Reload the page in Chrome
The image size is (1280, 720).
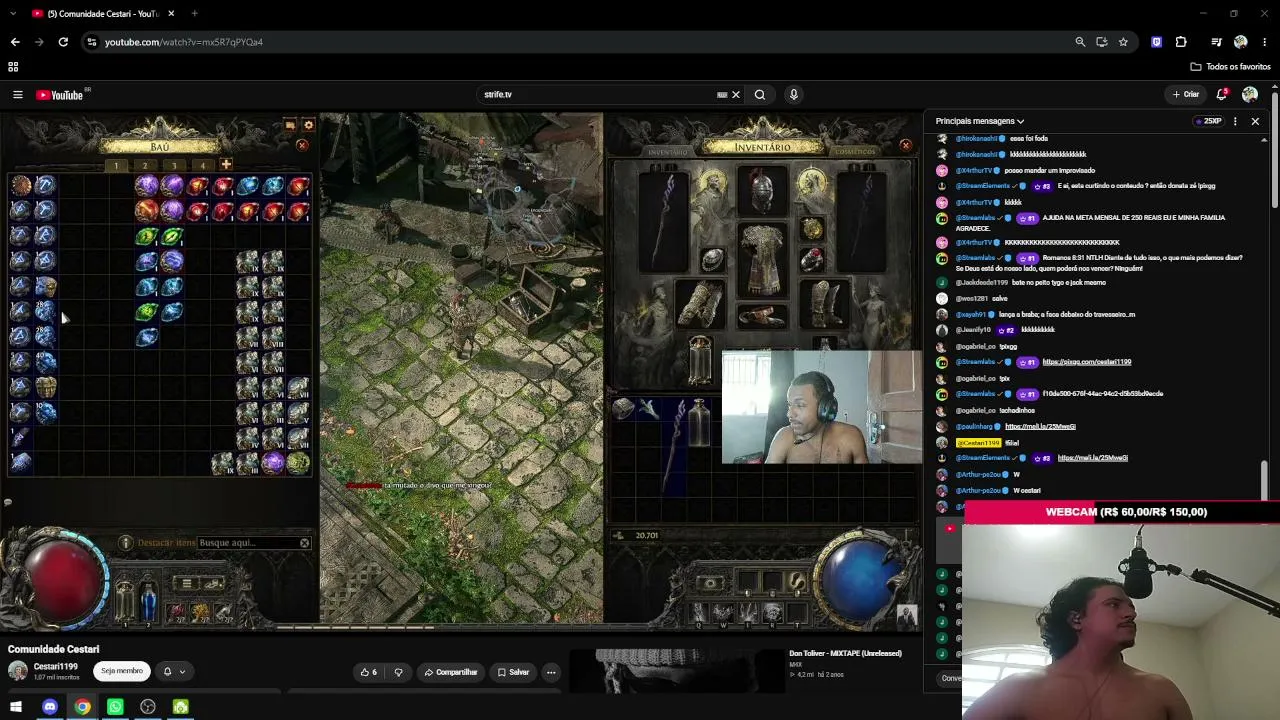click(x=63, y=42)
